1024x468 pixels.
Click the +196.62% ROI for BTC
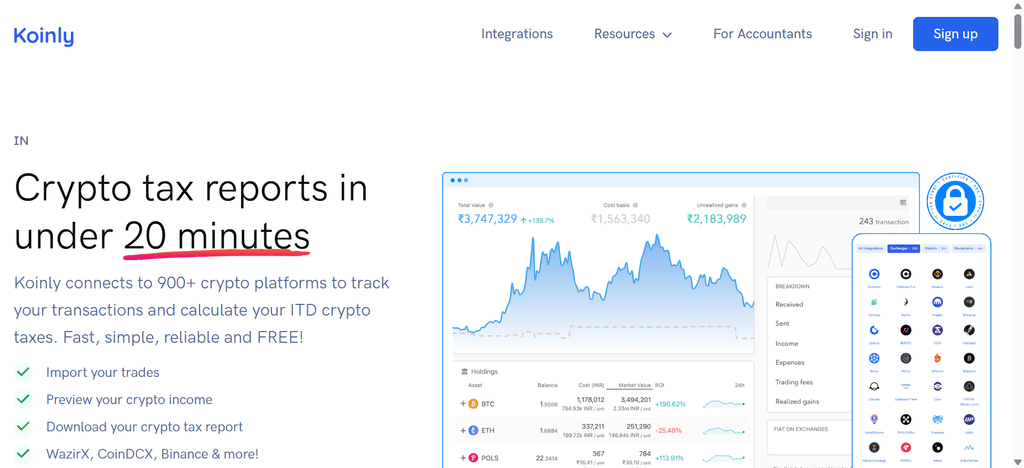coord(670,404)
